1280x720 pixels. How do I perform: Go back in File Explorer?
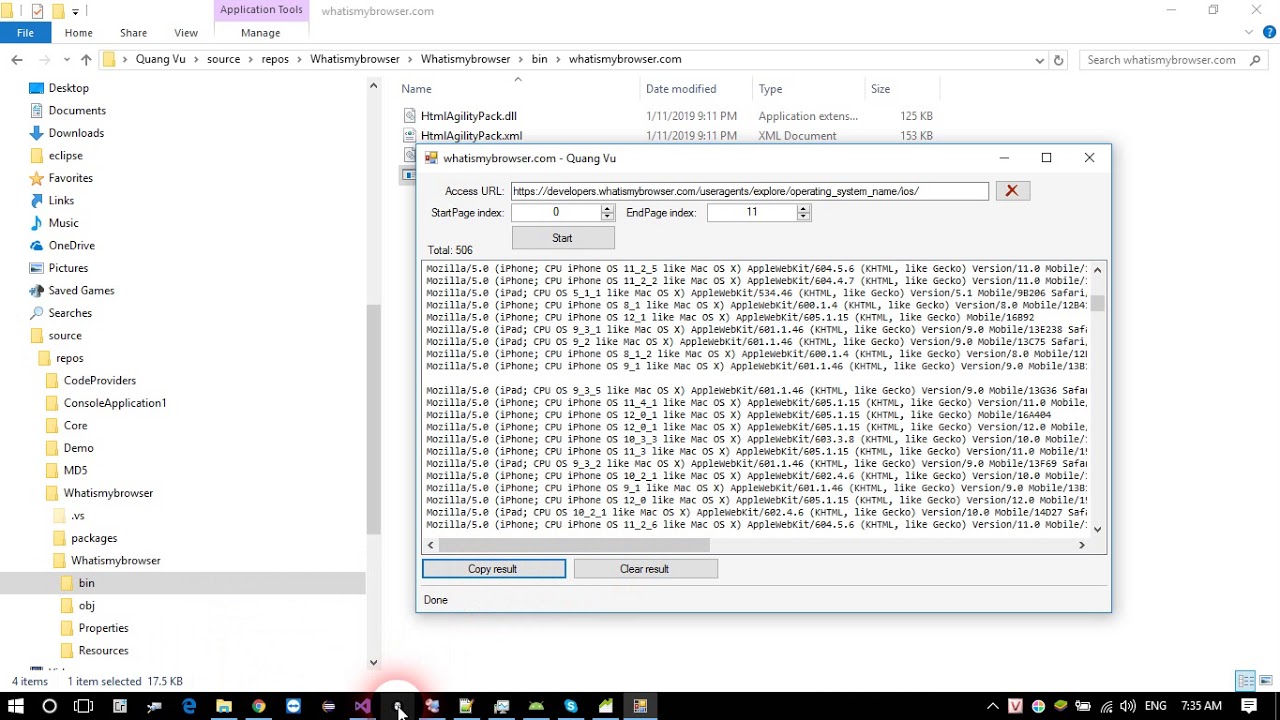click(17, 60)
